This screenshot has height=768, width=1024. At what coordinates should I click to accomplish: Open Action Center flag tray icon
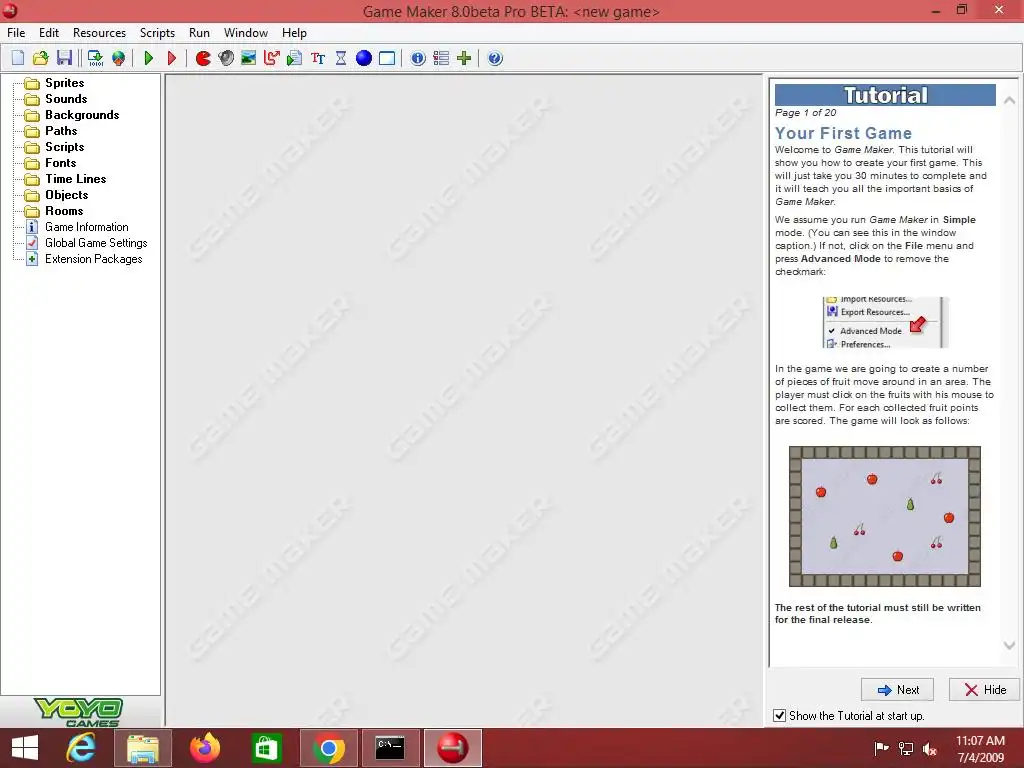point(881,749)
